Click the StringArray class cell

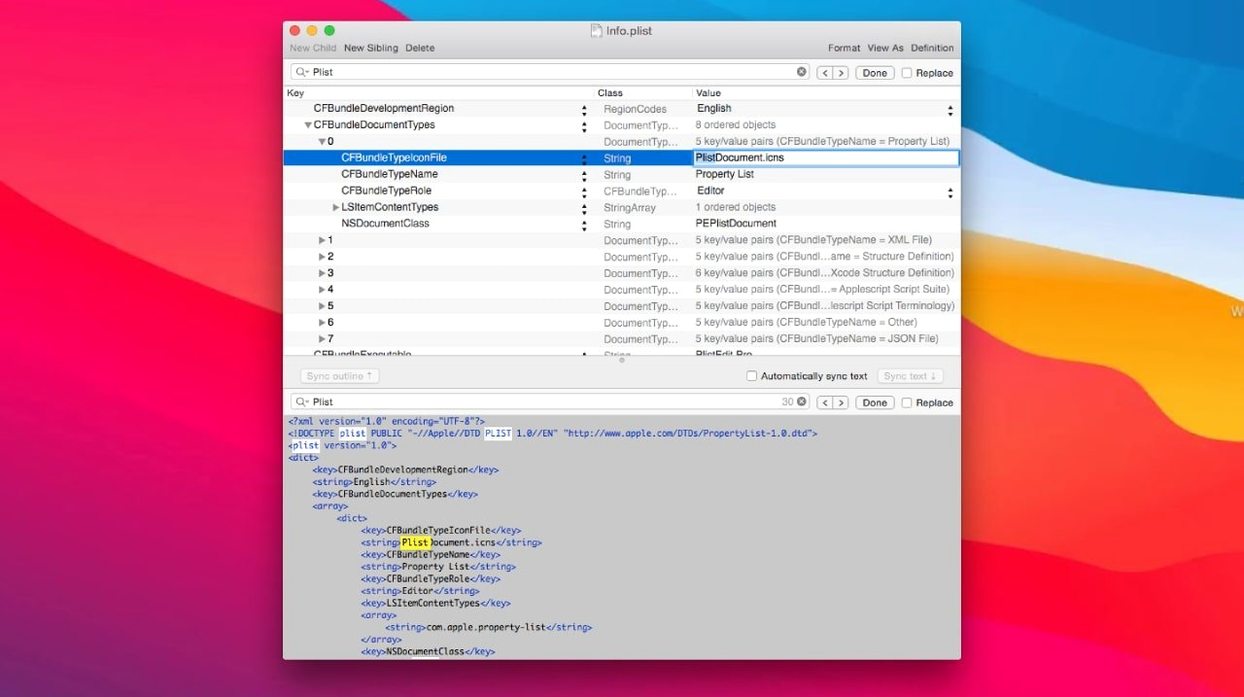click(630, 208)
